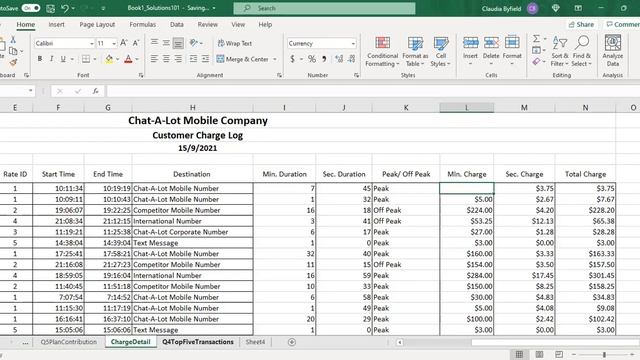Toggle Bold formatting
This screenshot has width=640, height=360.
(40, 59)
